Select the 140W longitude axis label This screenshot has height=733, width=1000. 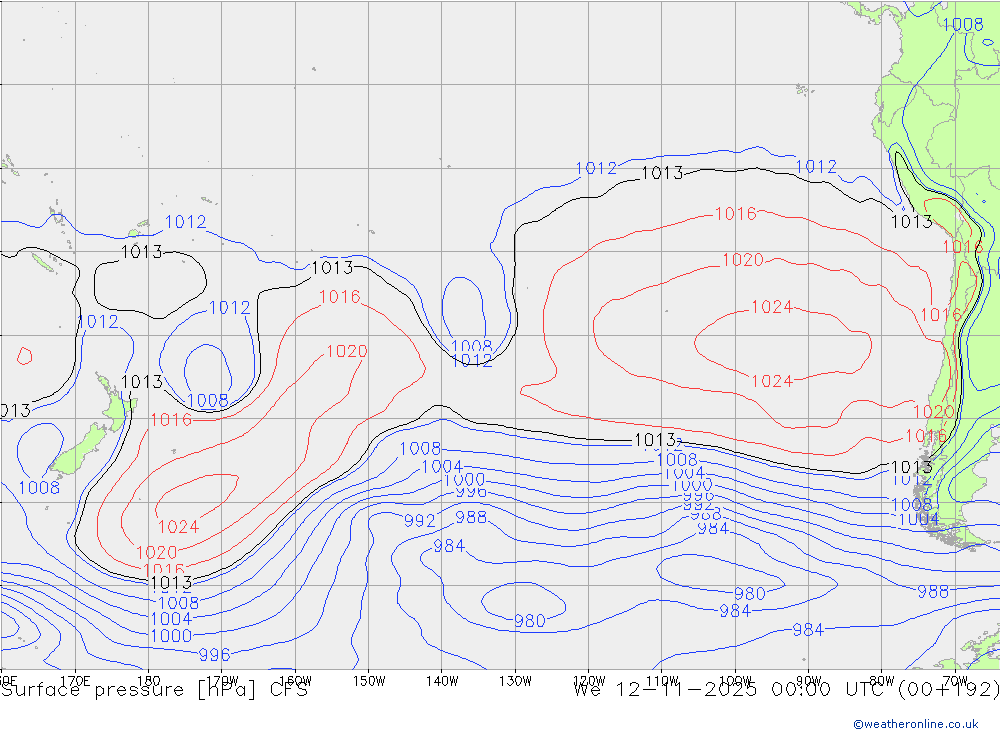pos(441,680)
